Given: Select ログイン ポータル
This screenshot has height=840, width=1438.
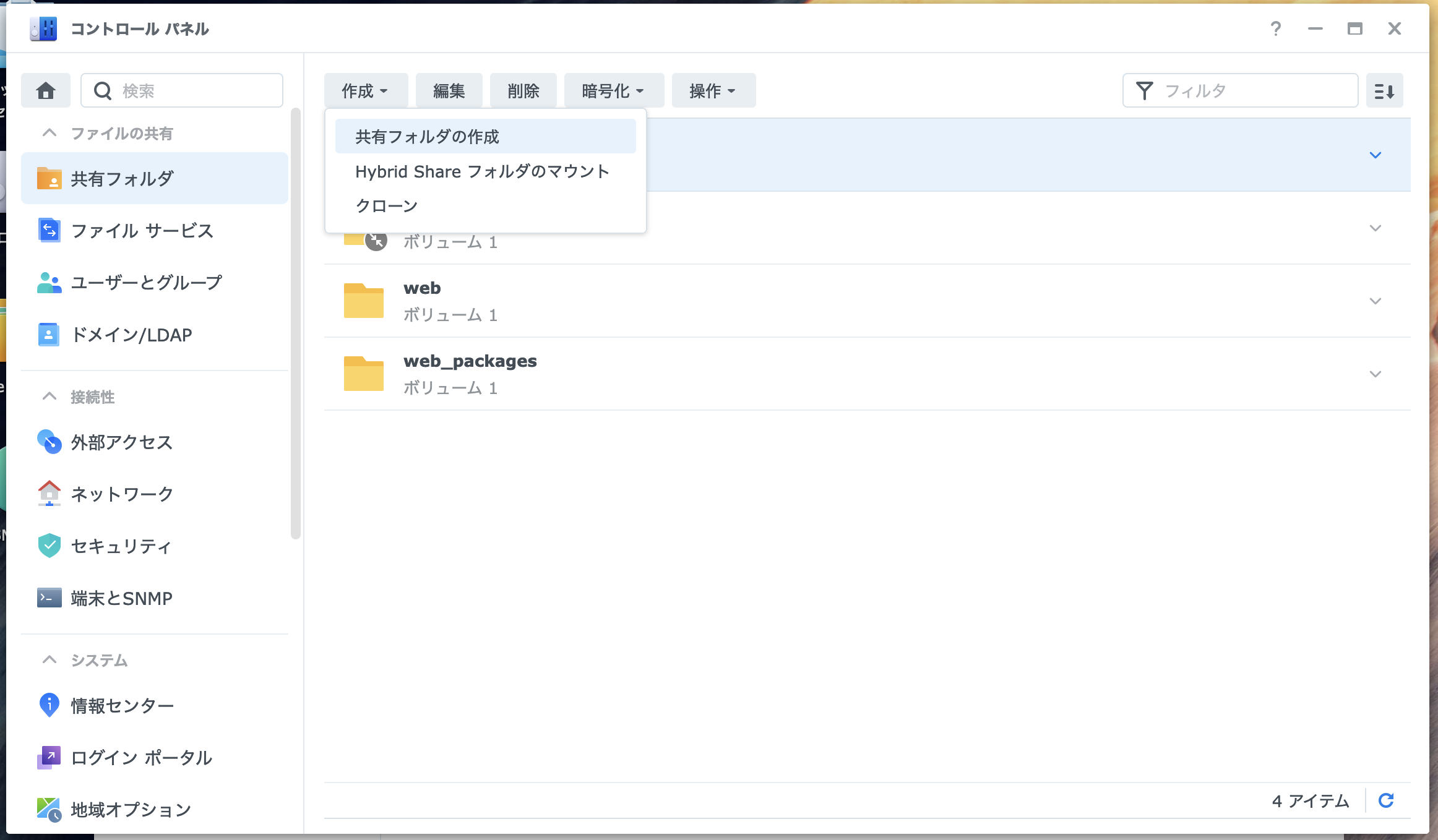Looking at the screenshot, I should click(x=141, y=757).
